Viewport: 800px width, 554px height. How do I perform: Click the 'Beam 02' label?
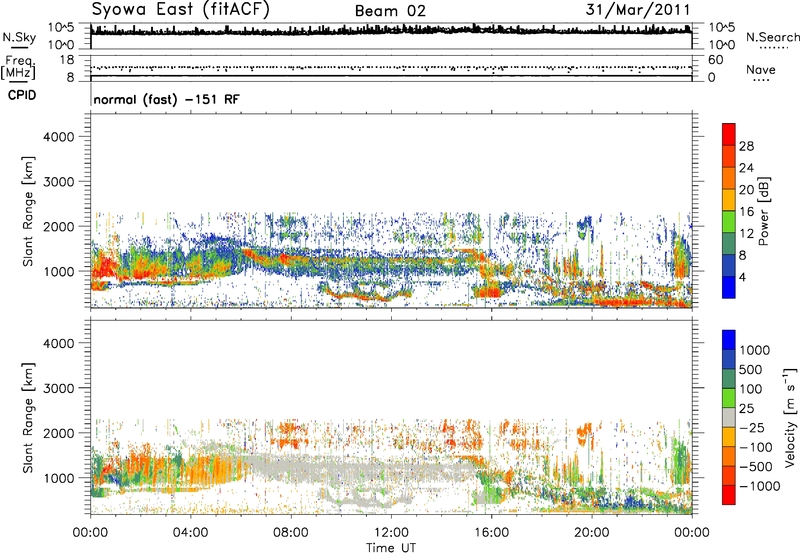click(390, 11)
